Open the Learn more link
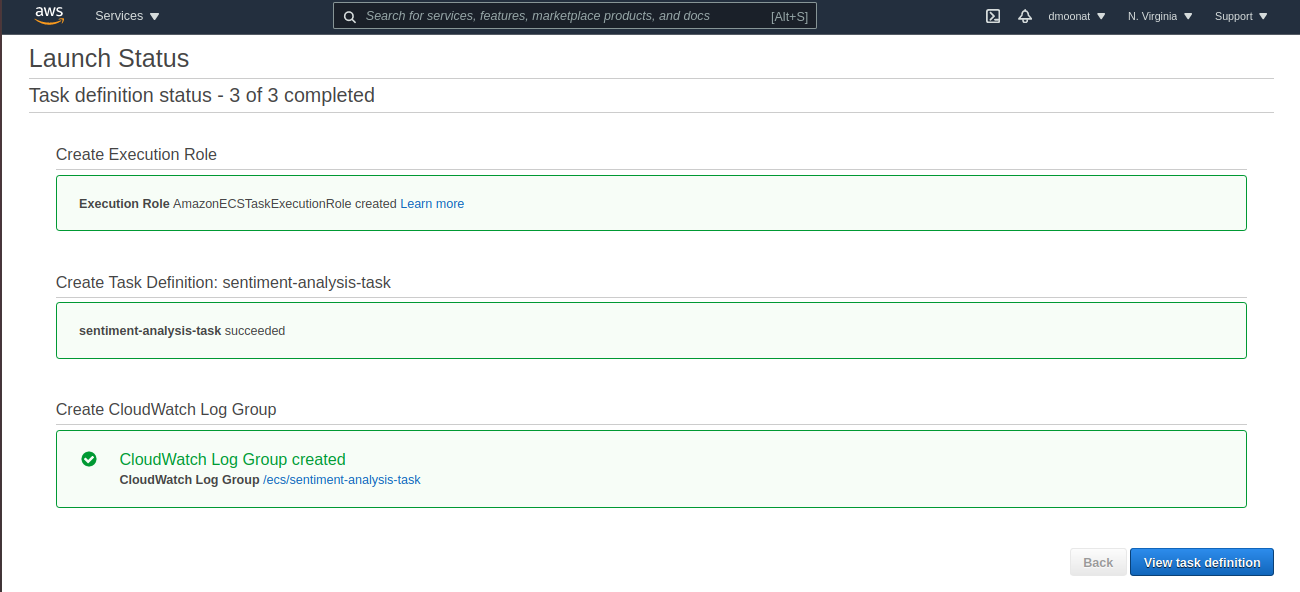Image resolution: width=1300 pixels, height=592 pixels. [x=432, y=203]
